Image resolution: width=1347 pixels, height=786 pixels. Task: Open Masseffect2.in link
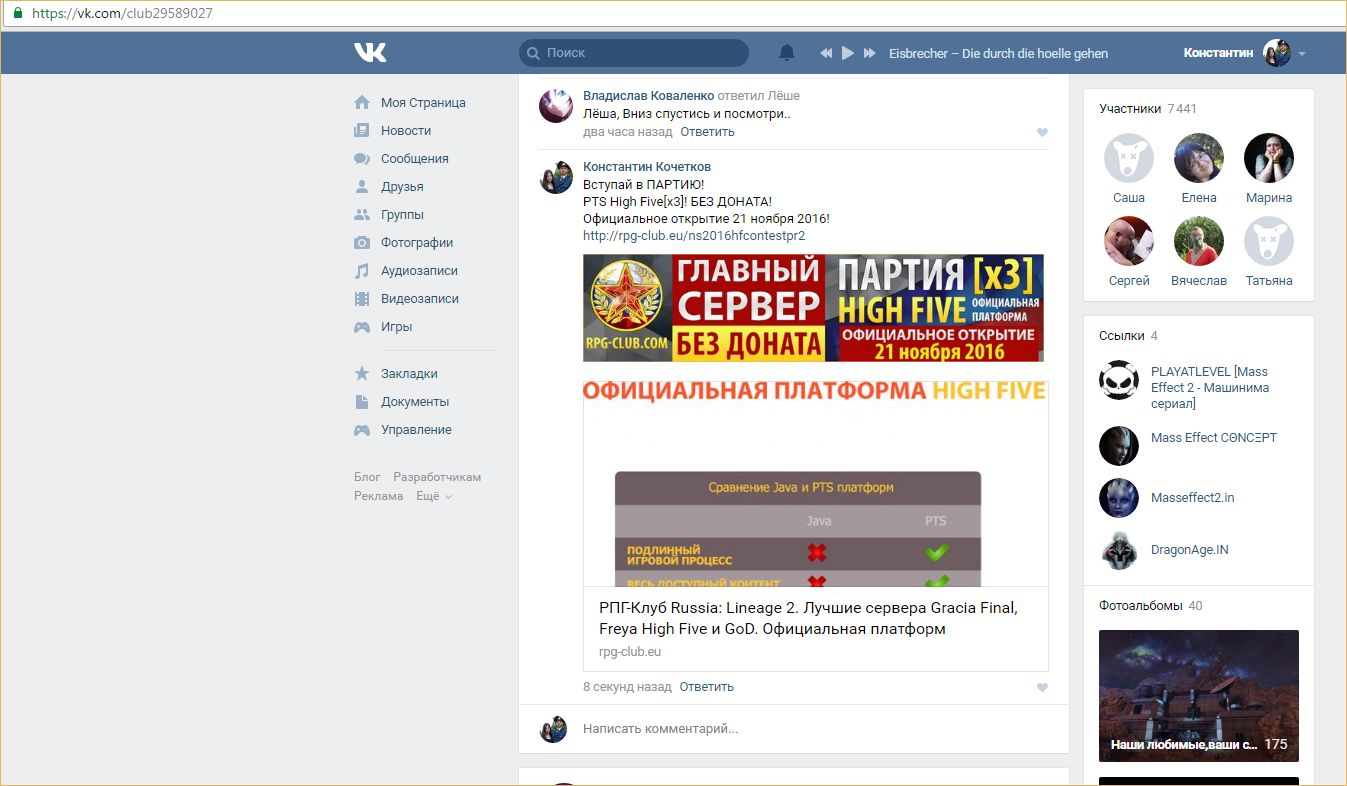[x=1192, y=497]
